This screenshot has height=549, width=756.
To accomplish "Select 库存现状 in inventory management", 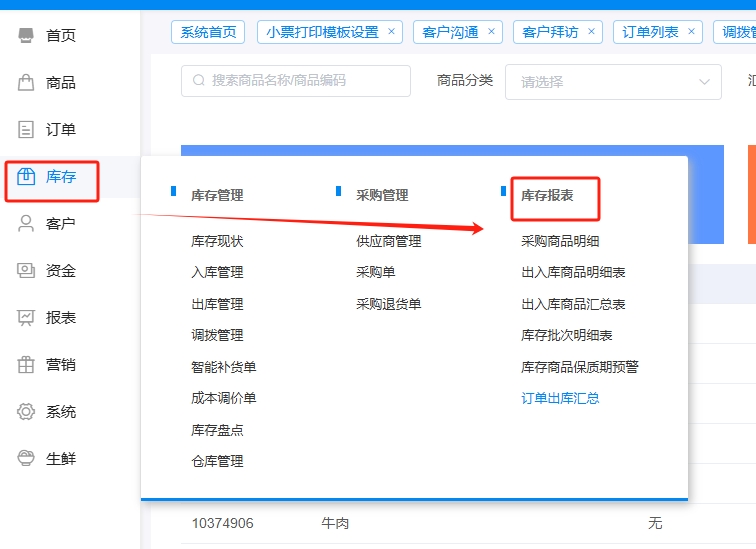I will coord(217,241).
